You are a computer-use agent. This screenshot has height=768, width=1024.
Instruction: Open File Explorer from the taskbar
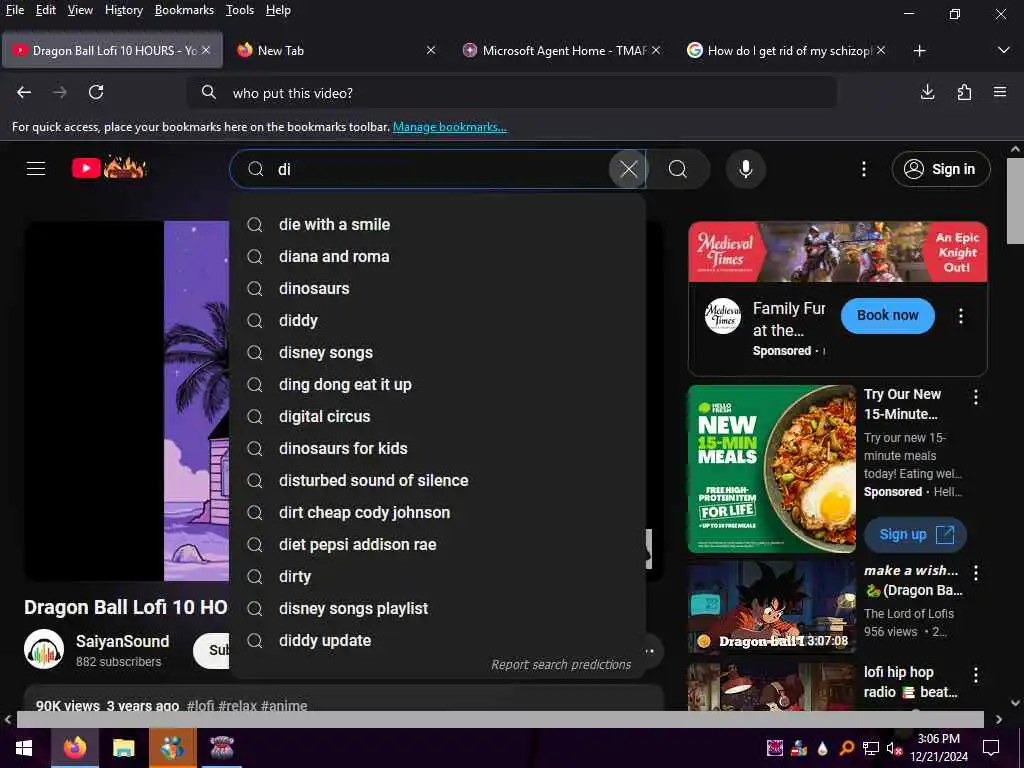click(x=123, y=748)
